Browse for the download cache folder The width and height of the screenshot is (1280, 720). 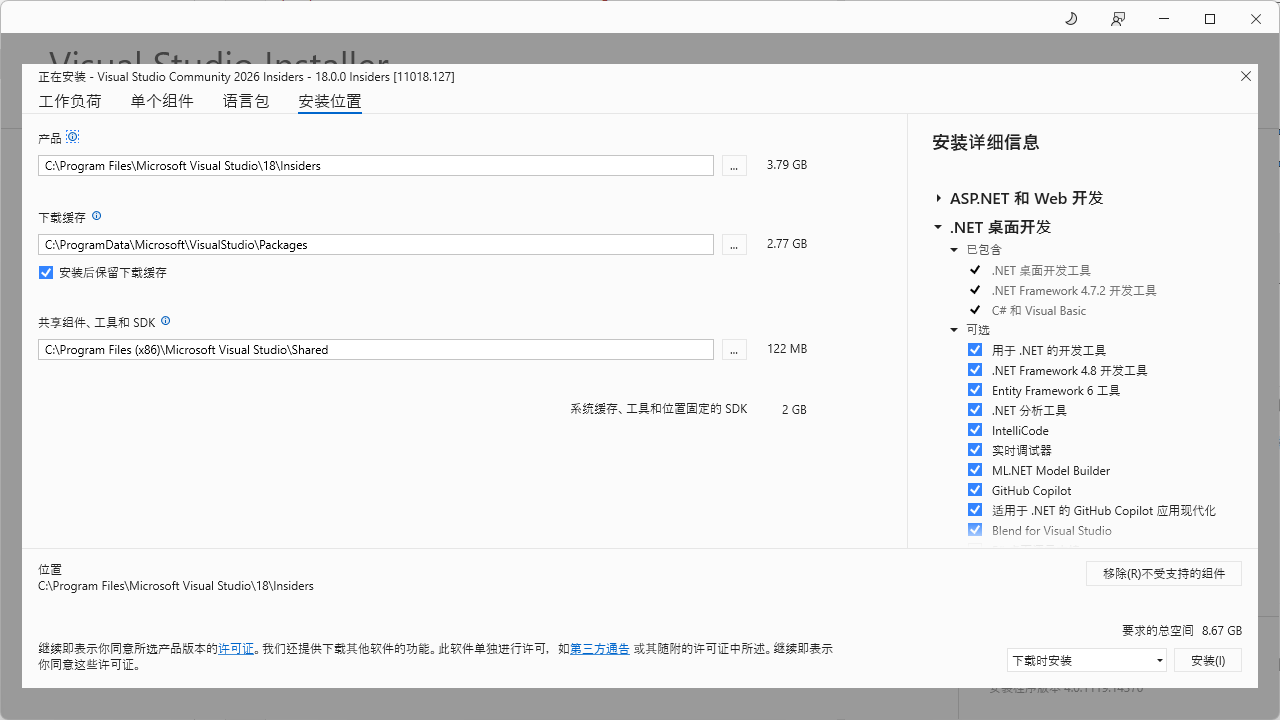733,245
